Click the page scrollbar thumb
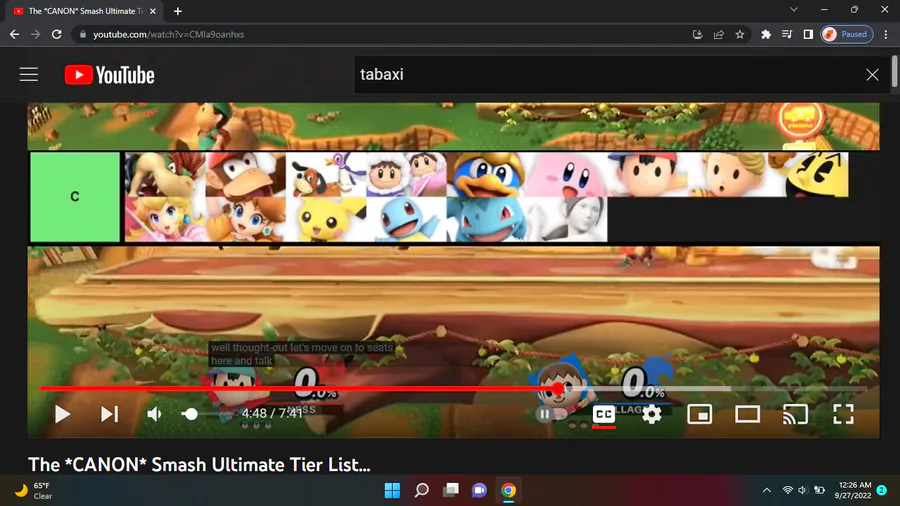Viewport: 900px width, 506px height. [895, 72]
